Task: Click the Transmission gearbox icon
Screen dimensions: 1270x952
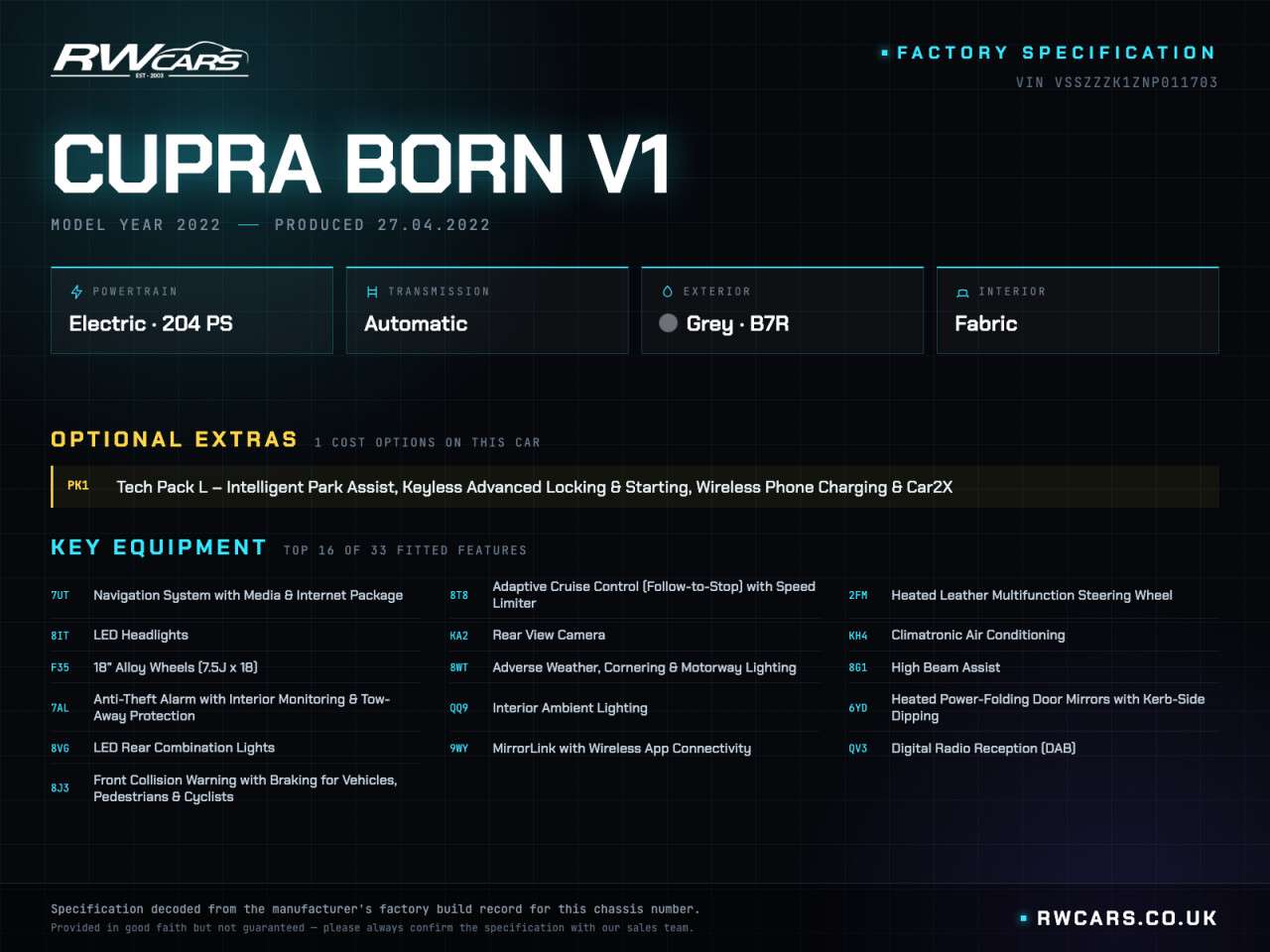Action: [372, 292]
